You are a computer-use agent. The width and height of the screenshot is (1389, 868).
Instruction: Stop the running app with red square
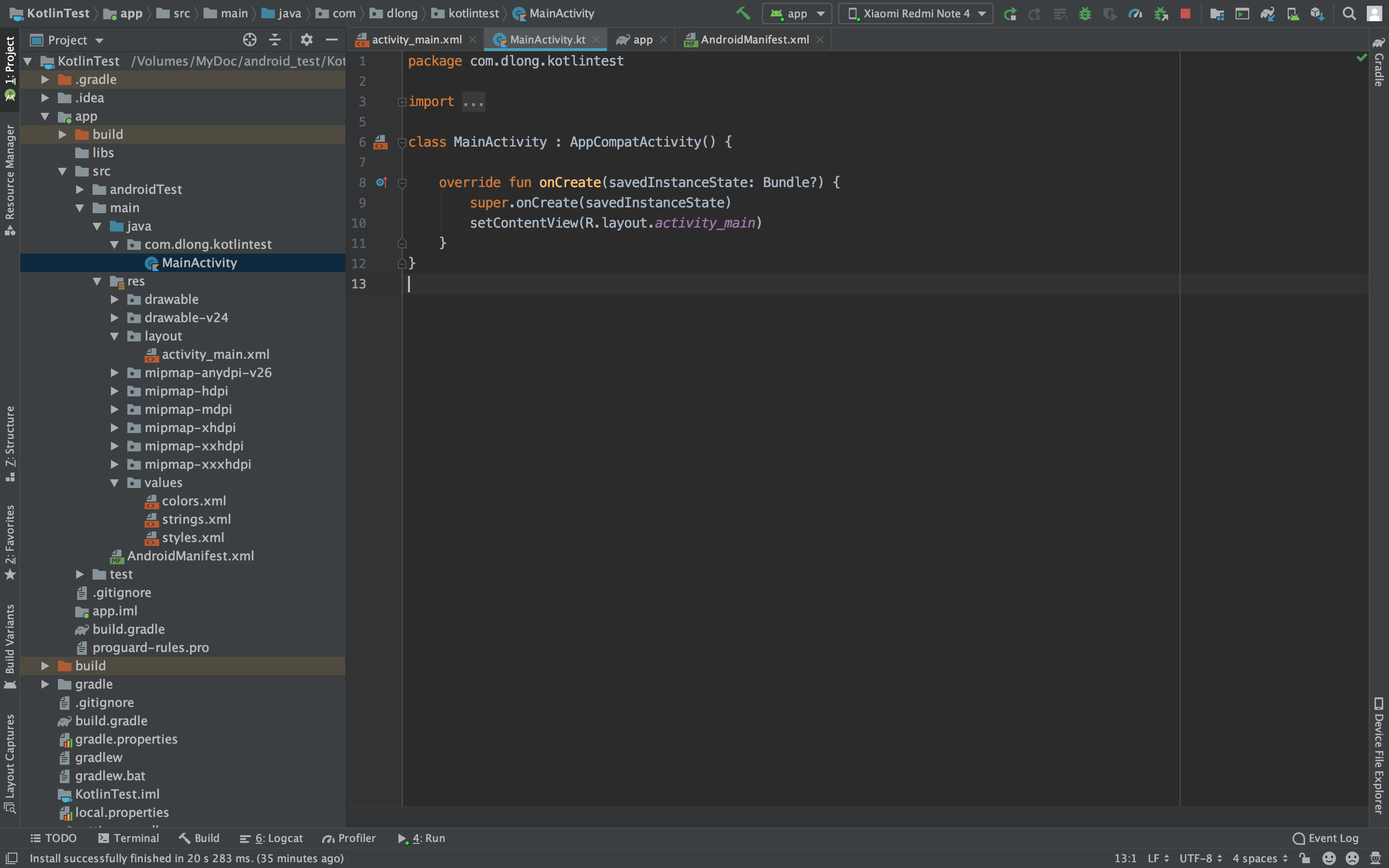1185,14
